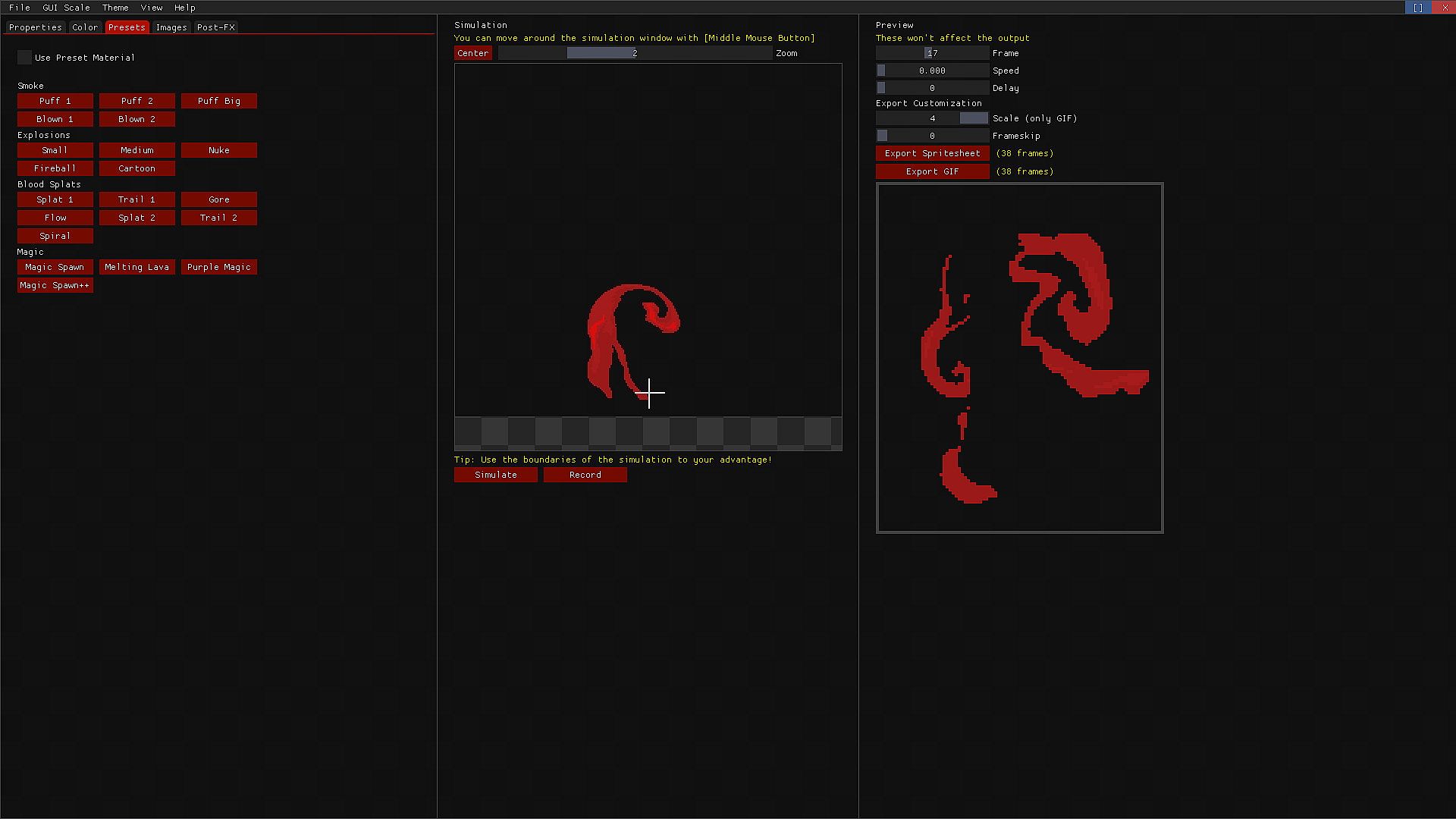
Task: Apply the Nuke explosion preset
Action: [x=218, y=150]
